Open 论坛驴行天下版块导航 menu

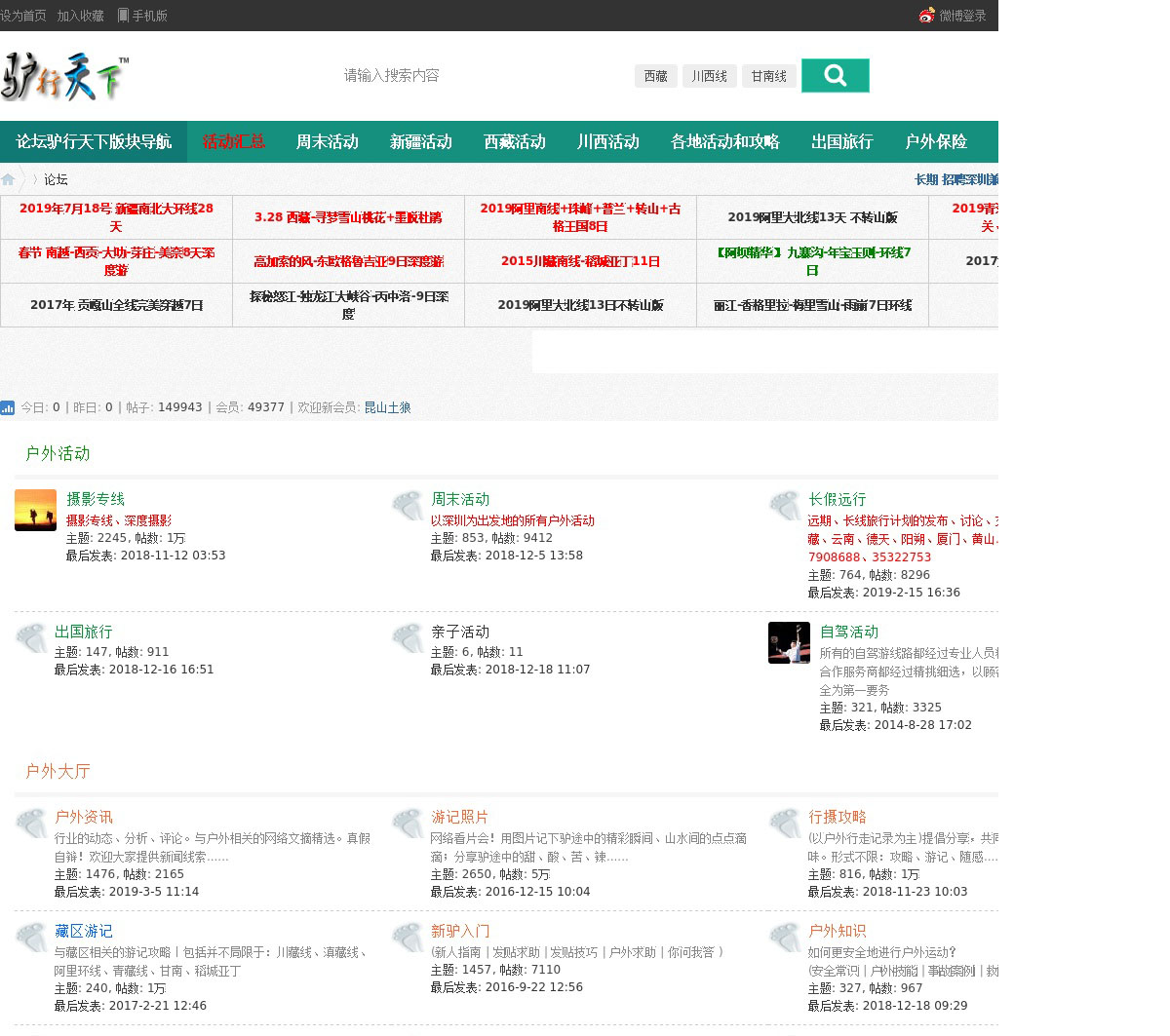[94, 142]
